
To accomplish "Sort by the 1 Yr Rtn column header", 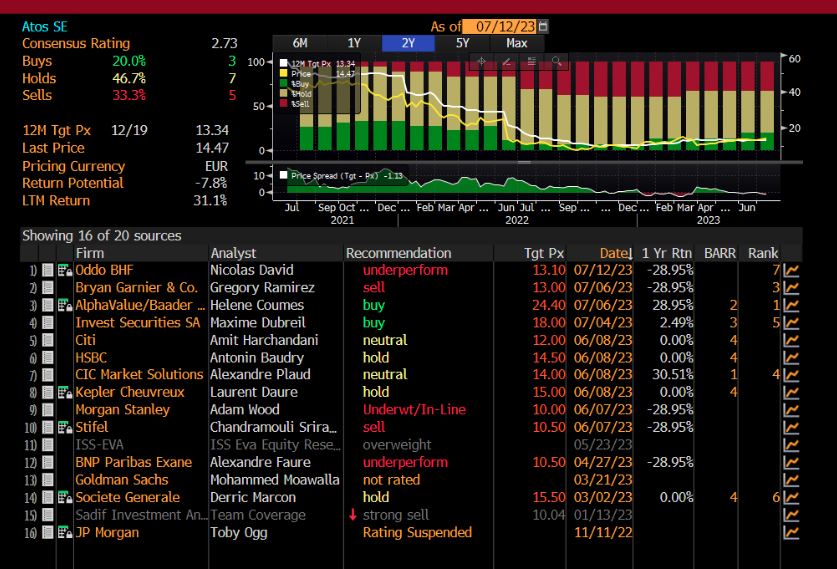I will [666, 253].
